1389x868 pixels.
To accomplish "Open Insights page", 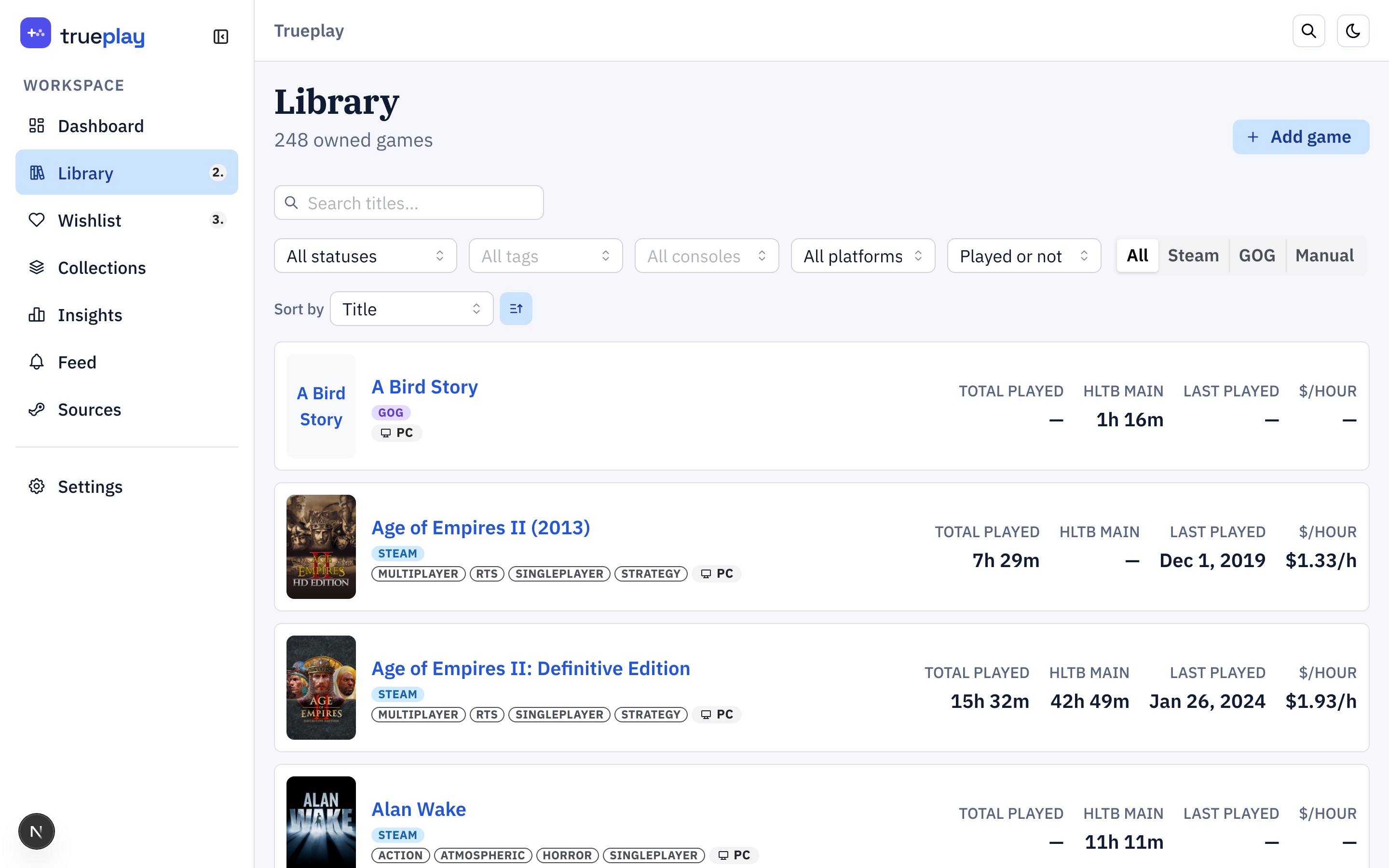I will [x=127, y=315].
